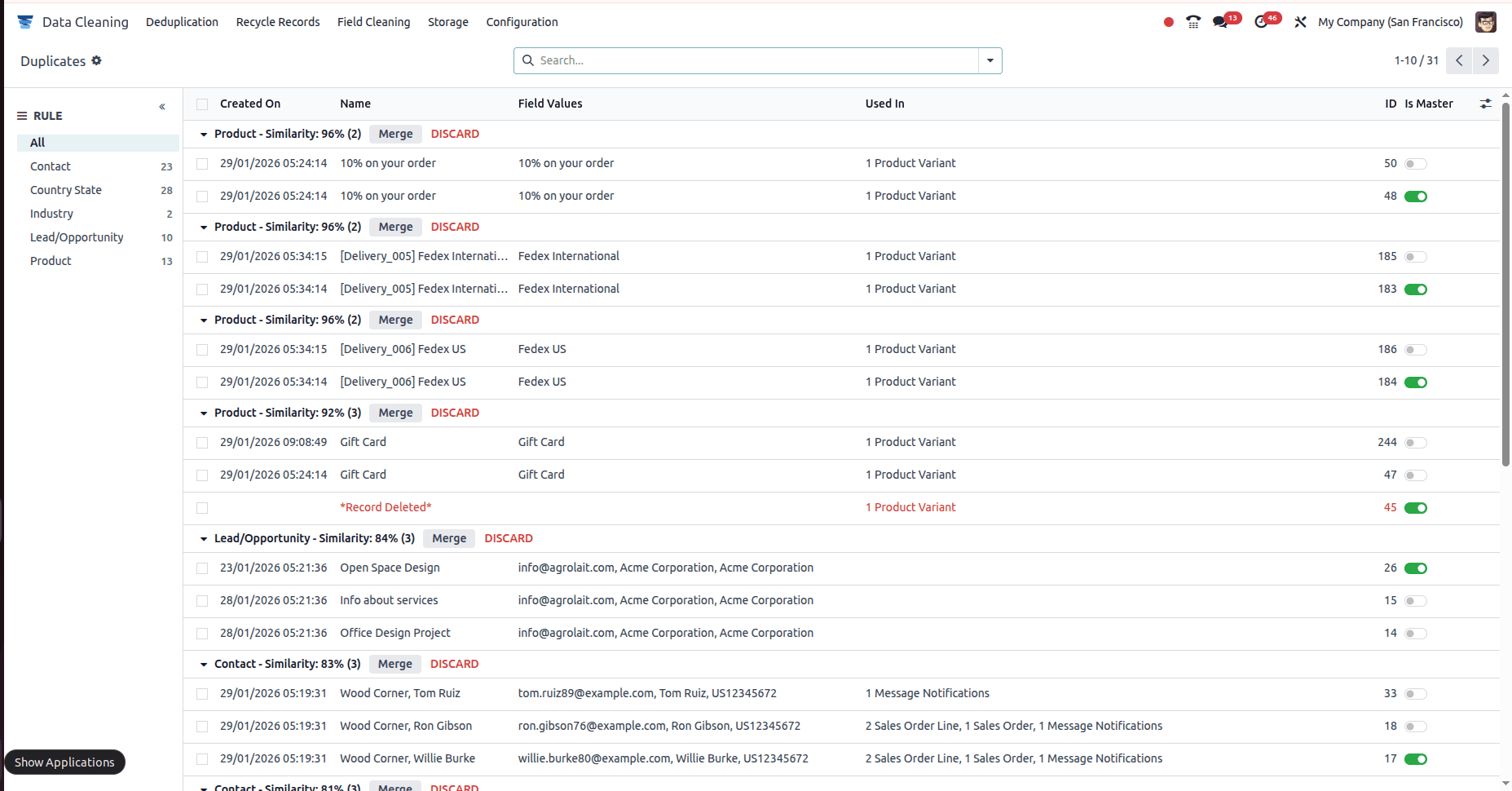Click the developer tools wrench icon

pyautogui.click(x=1300, y=22)
